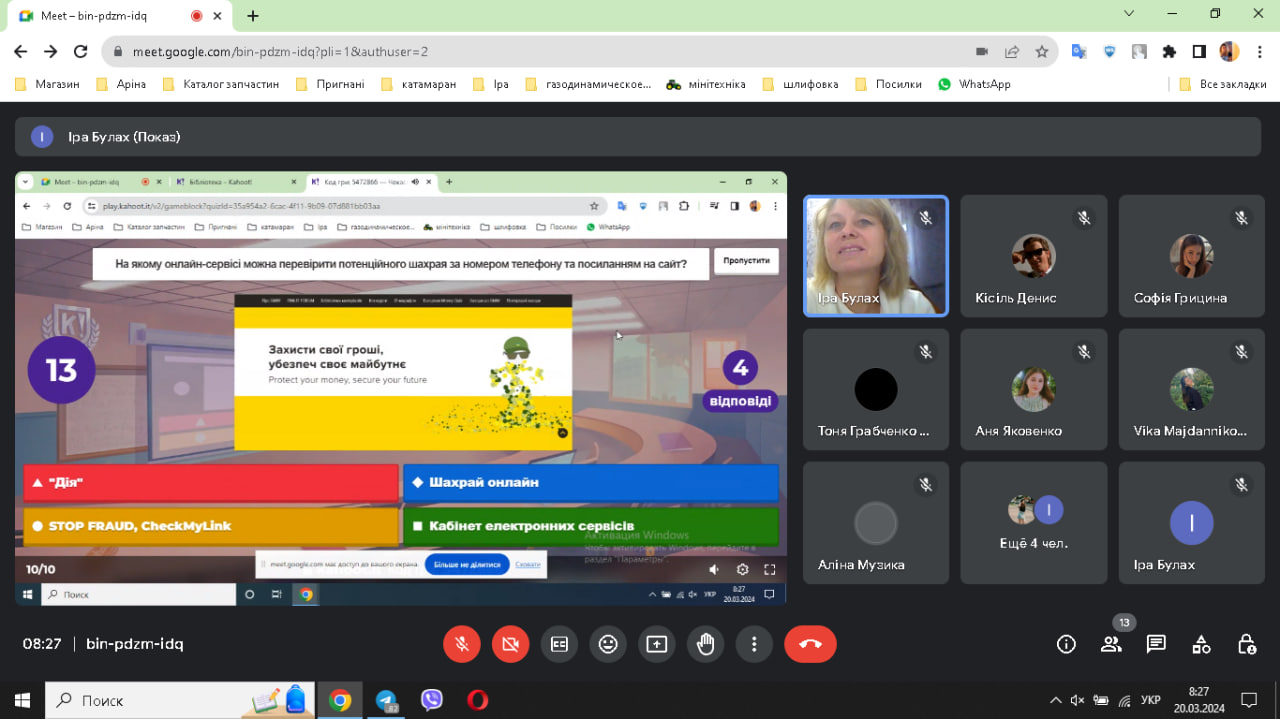1280x719 pixels.
Task: Show the participants list (13)
Action: pos(1111,644)
